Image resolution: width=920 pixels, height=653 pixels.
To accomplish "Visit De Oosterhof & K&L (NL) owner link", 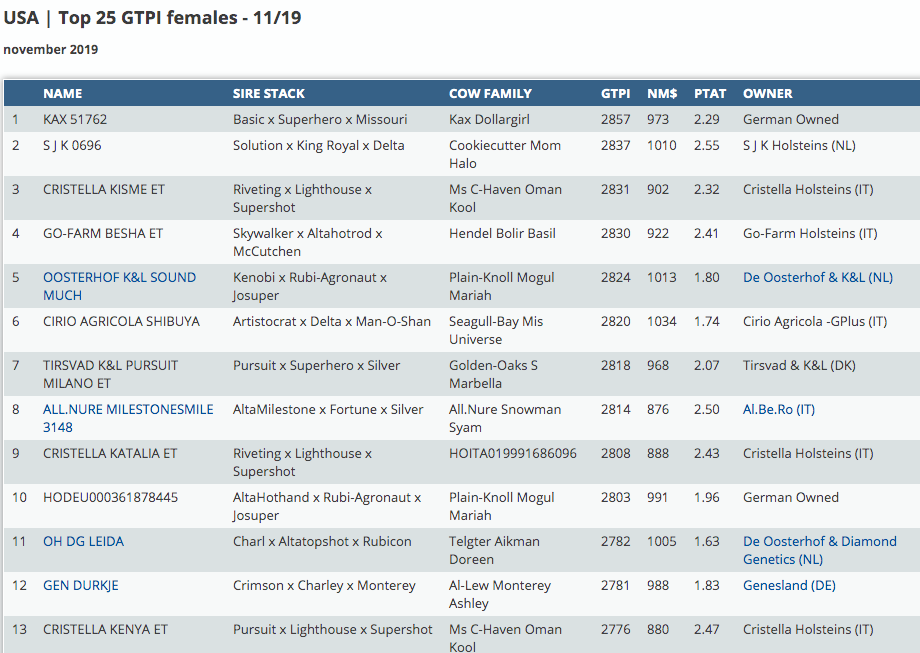I will point(817,278).
